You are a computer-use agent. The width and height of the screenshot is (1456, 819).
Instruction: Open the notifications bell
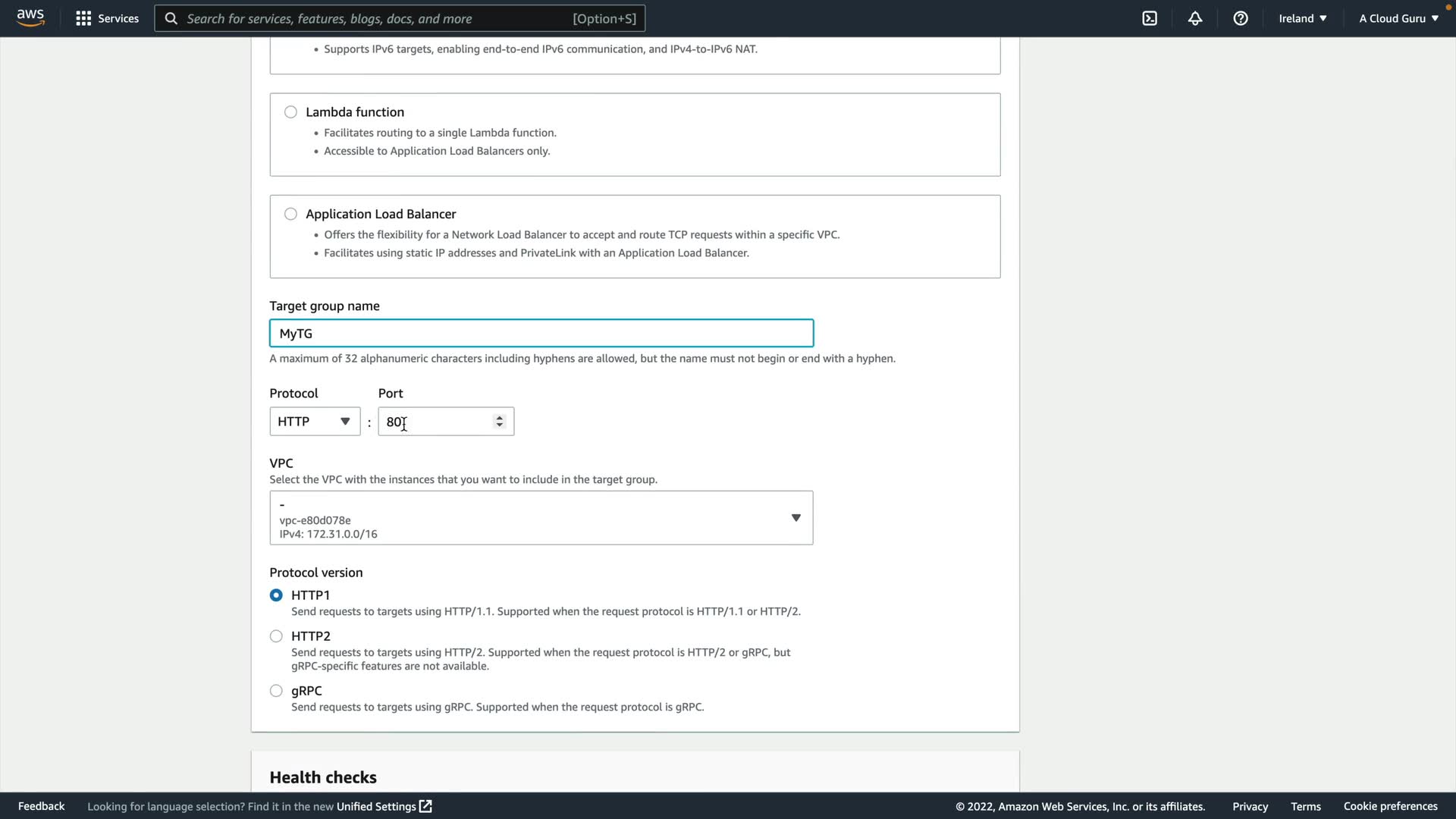coord(1195,18)
